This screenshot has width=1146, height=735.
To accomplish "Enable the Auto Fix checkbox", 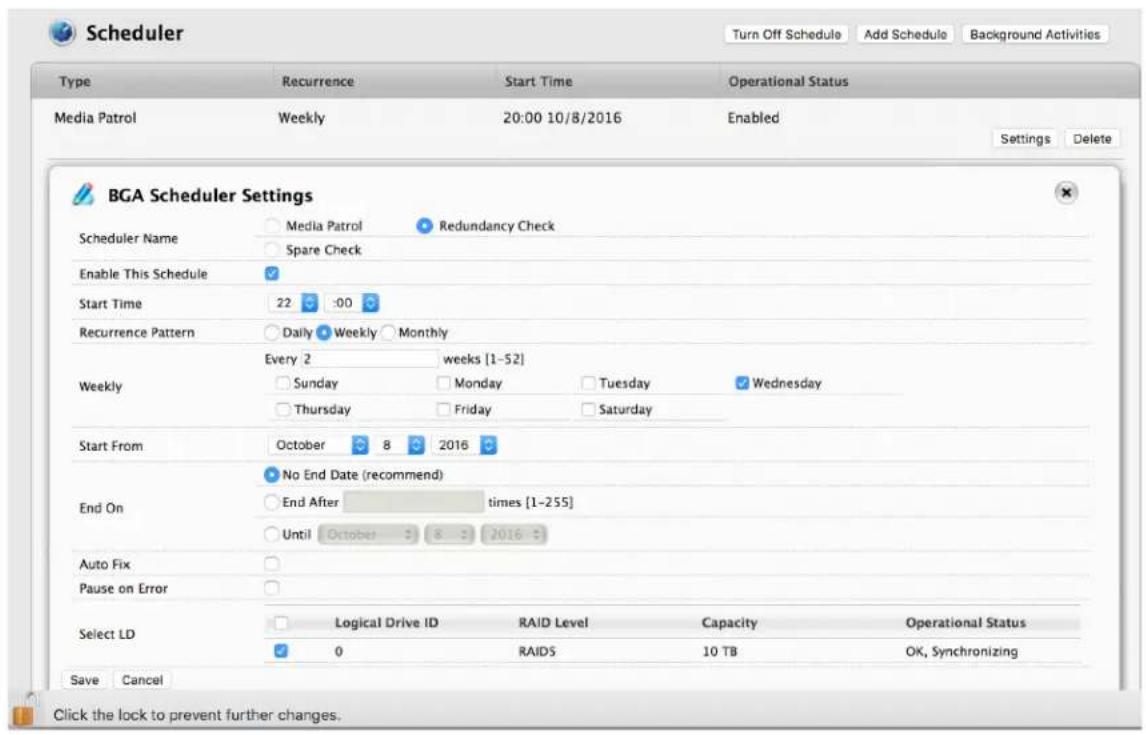I will [272, 563].
